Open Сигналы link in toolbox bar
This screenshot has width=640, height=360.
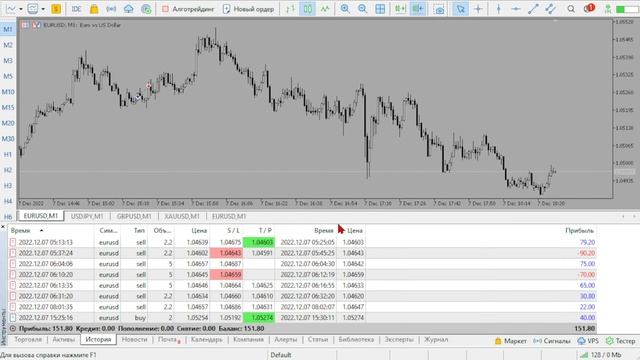[551, 340]
